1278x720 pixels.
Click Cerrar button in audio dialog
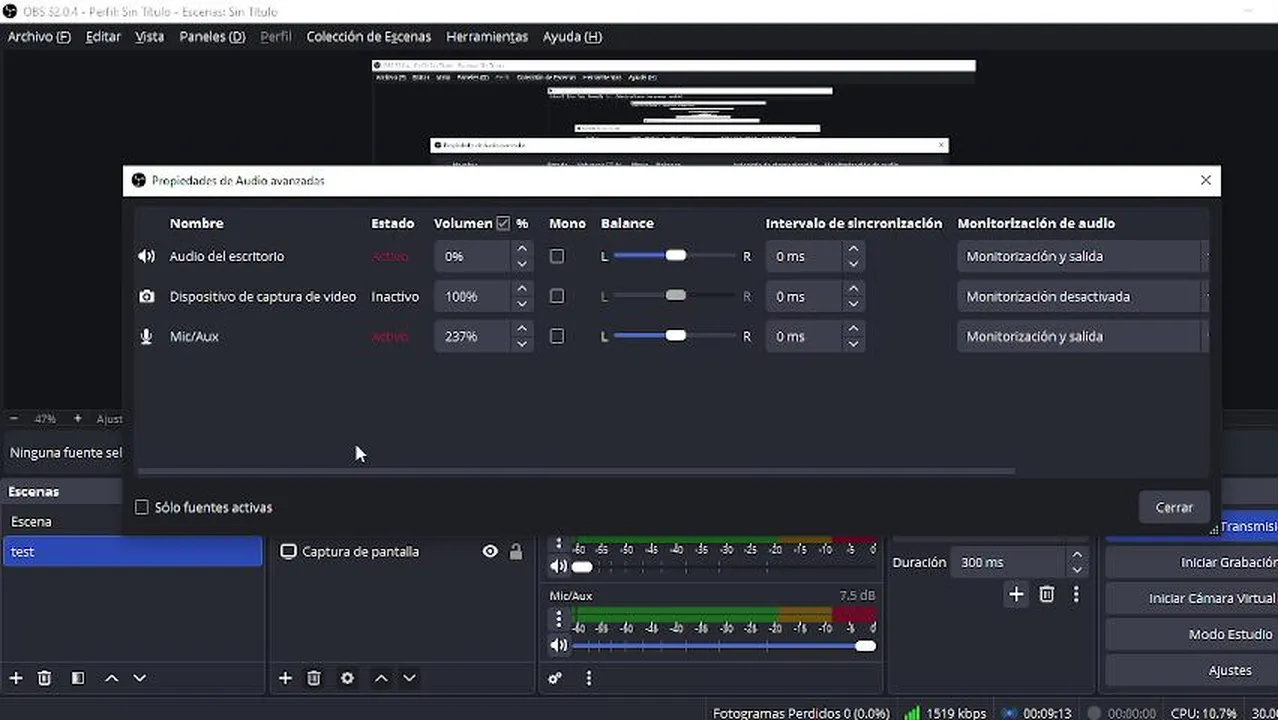tap(1174, 507)
